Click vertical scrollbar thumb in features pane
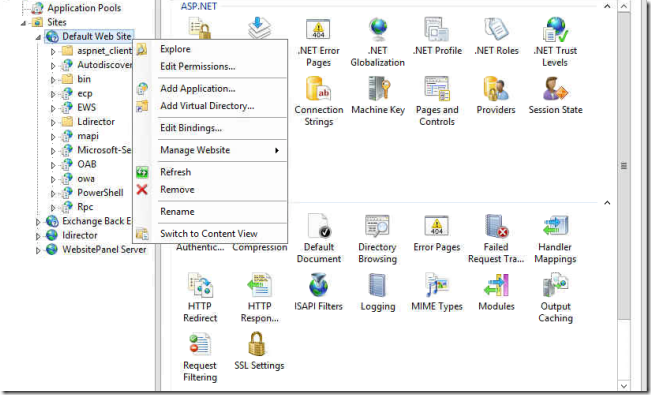The image size is (651, 395). pos(624,166)
